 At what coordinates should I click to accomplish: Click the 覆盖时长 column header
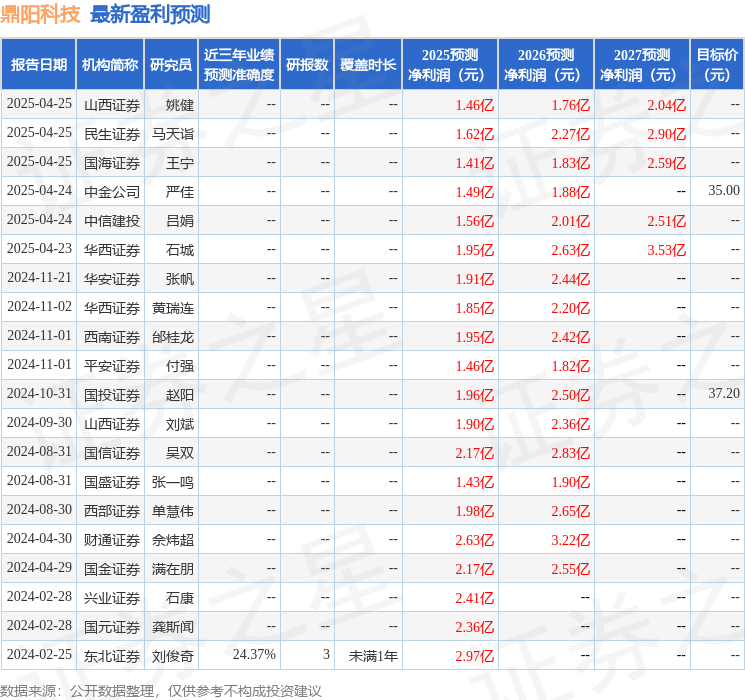click(x=368, y=64)
